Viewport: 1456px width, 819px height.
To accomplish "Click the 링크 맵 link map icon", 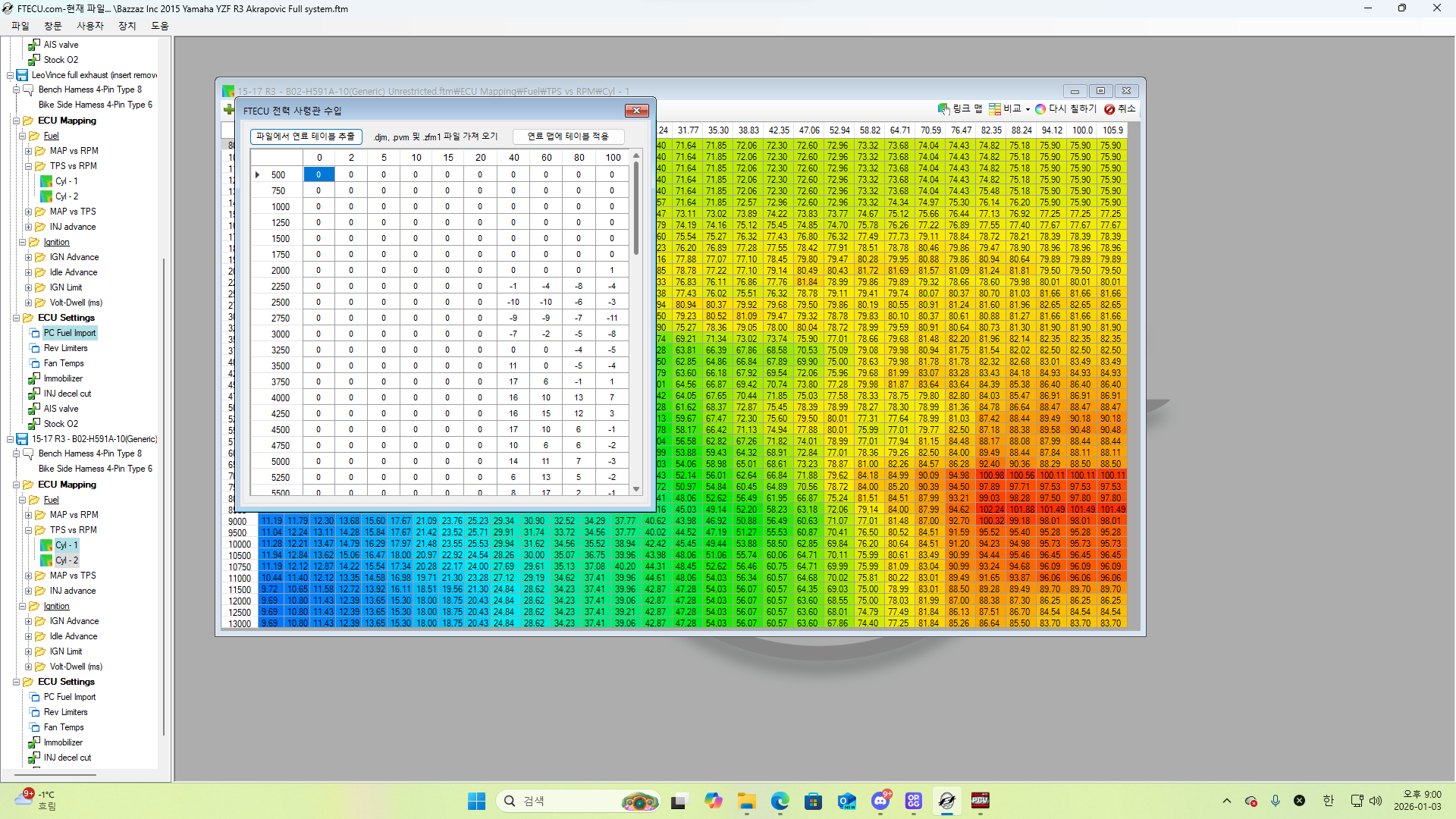I will click(943, 109).
